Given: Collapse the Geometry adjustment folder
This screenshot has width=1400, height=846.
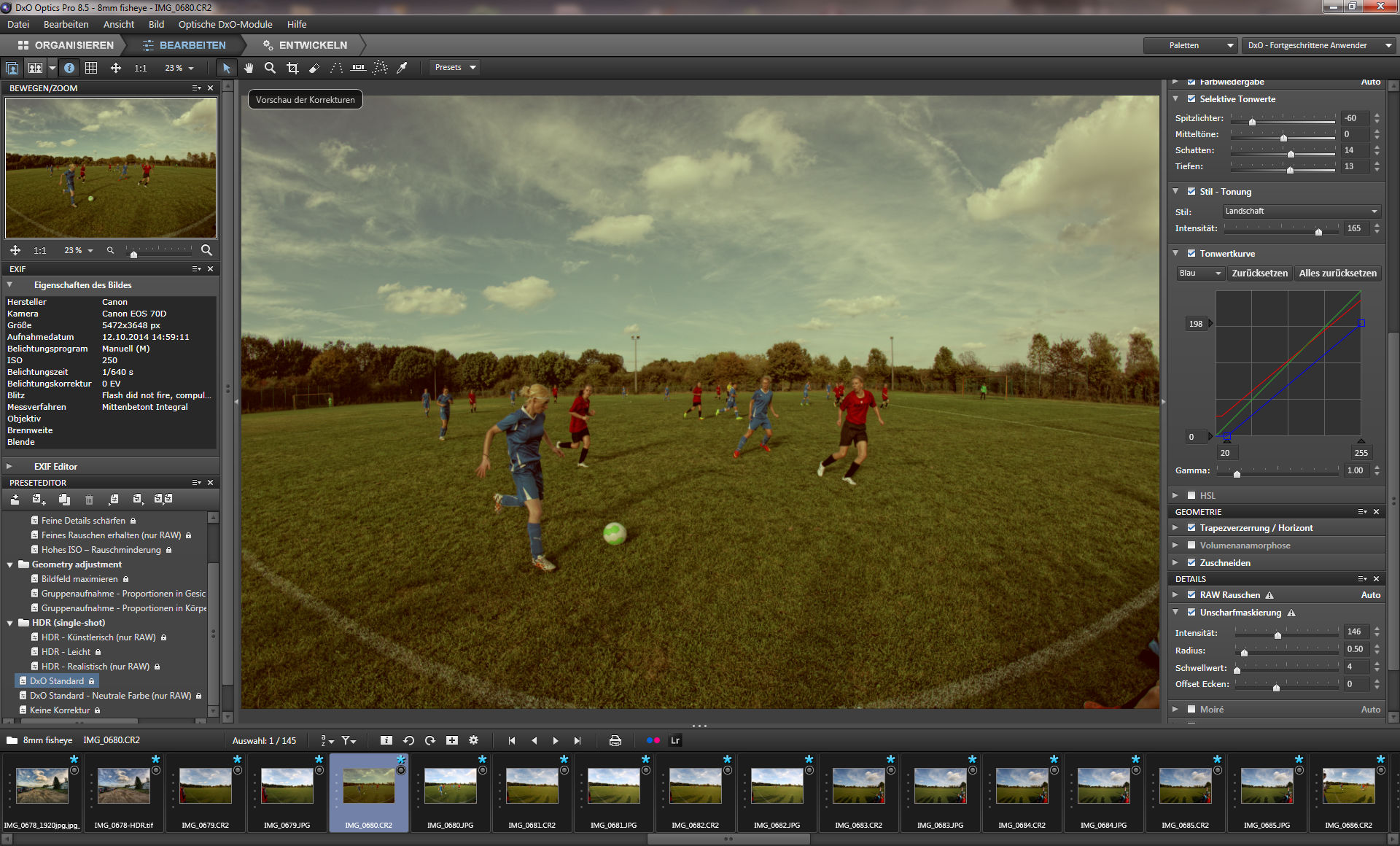Looking at the screenshot, I should pos(10,564).
